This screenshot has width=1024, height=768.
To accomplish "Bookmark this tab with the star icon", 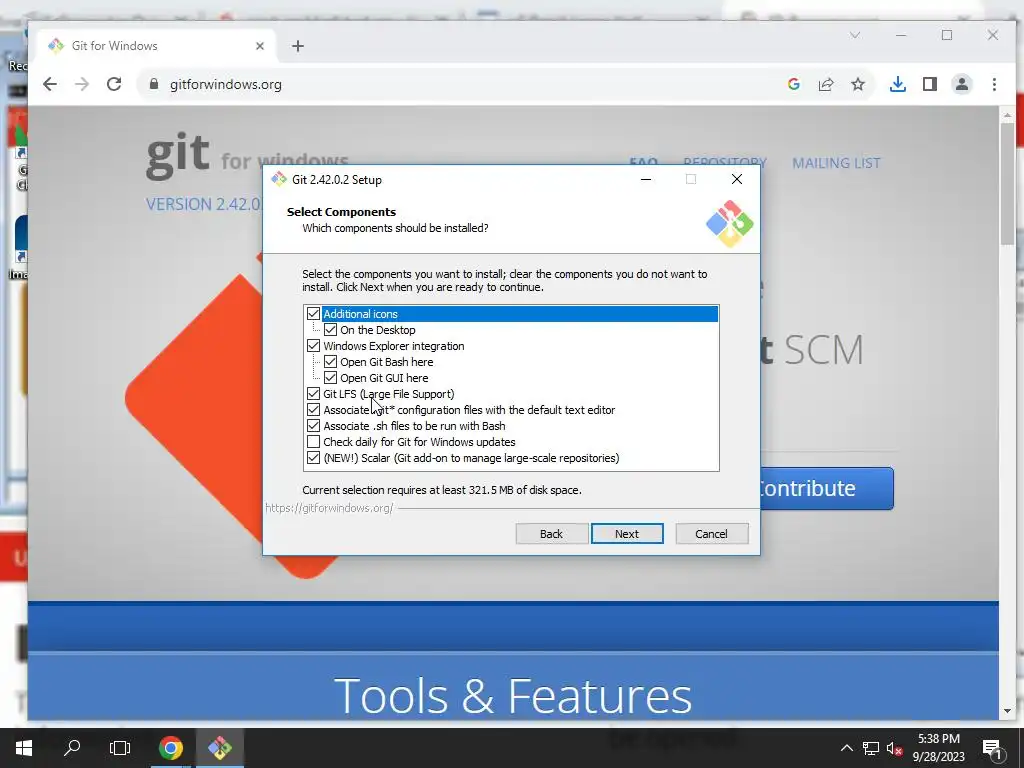I will point(857,84).
